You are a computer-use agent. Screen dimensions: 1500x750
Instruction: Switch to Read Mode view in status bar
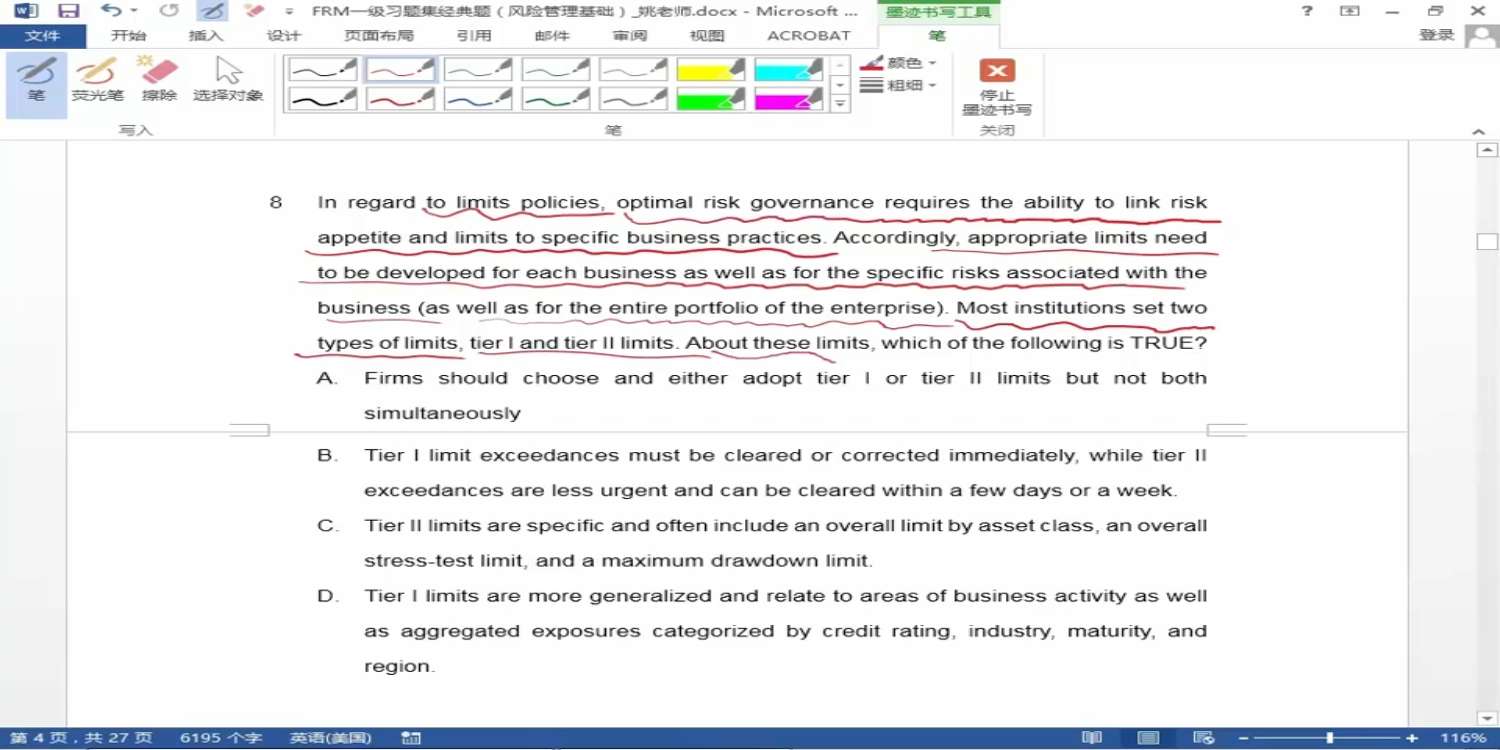pyautogui.click(x=1092, y=738)
